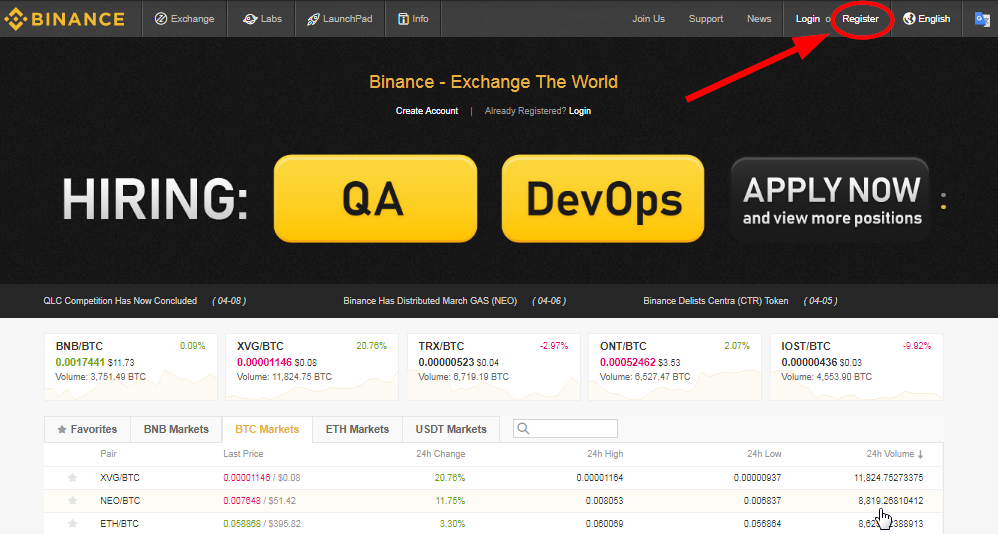Click the magnifier icon in the search box
Screen dimensions: 998x534
[523, 428]
